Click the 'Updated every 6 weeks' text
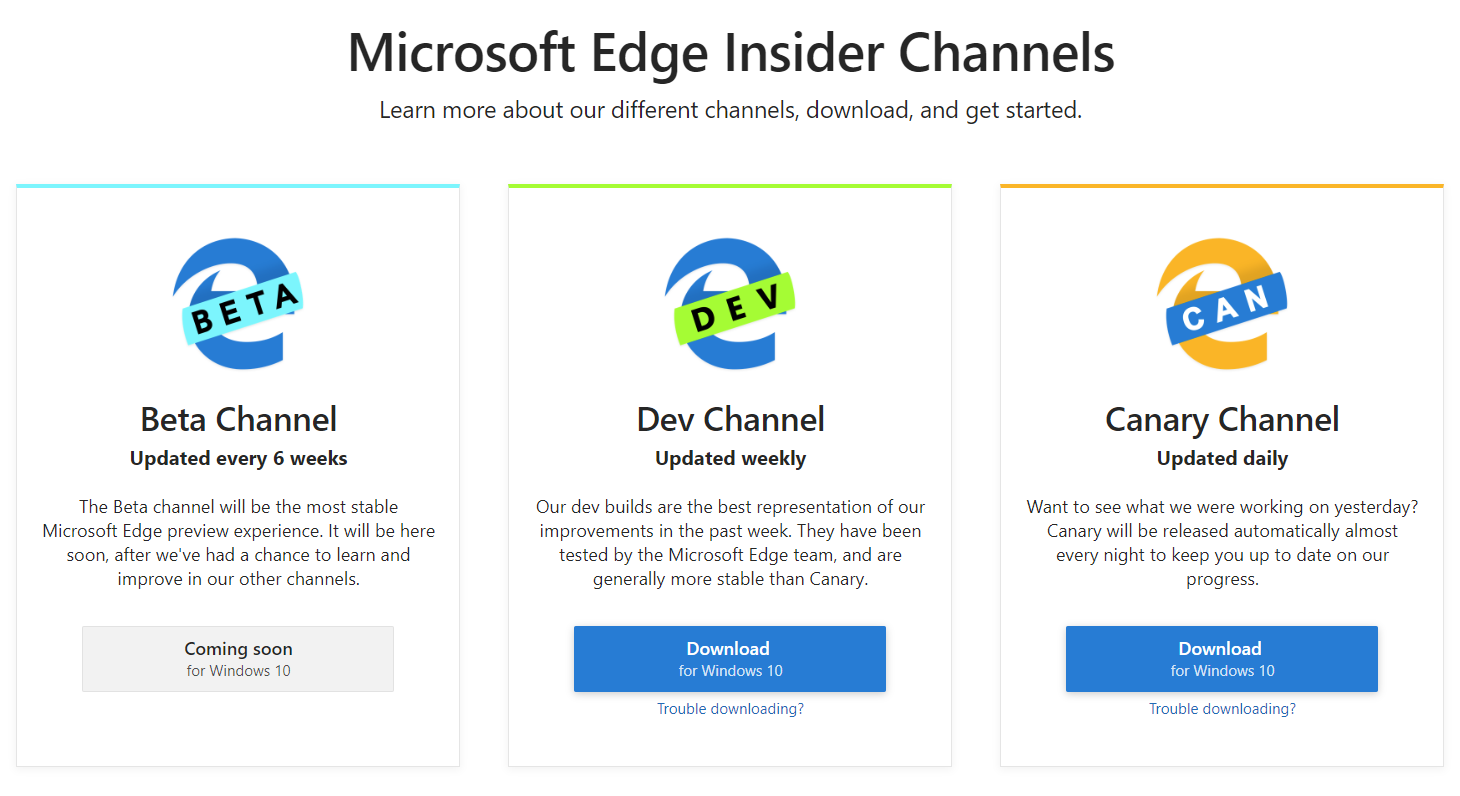 (238, 457)
